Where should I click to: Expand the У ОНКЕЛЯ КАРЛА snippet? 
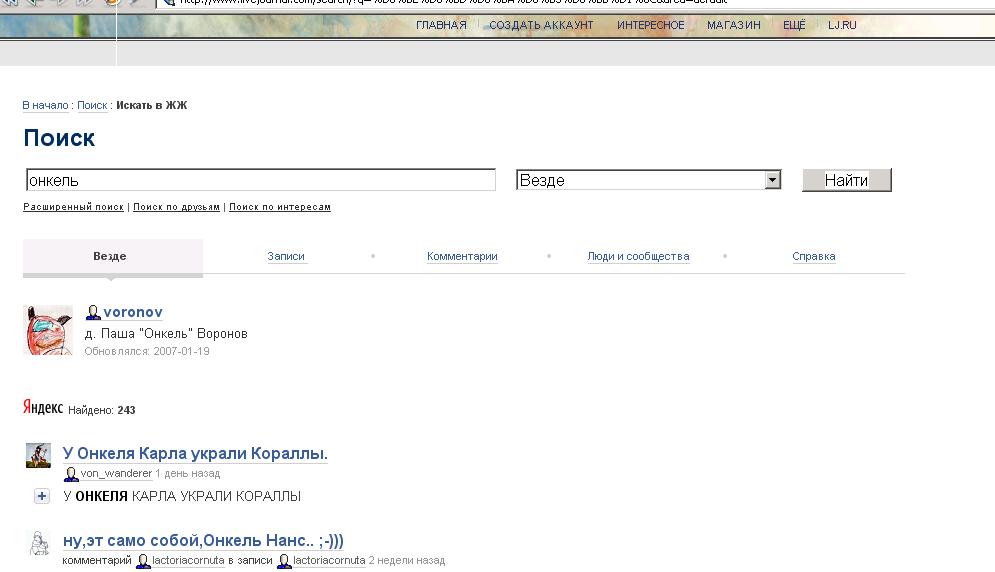(x=42, y=496)
